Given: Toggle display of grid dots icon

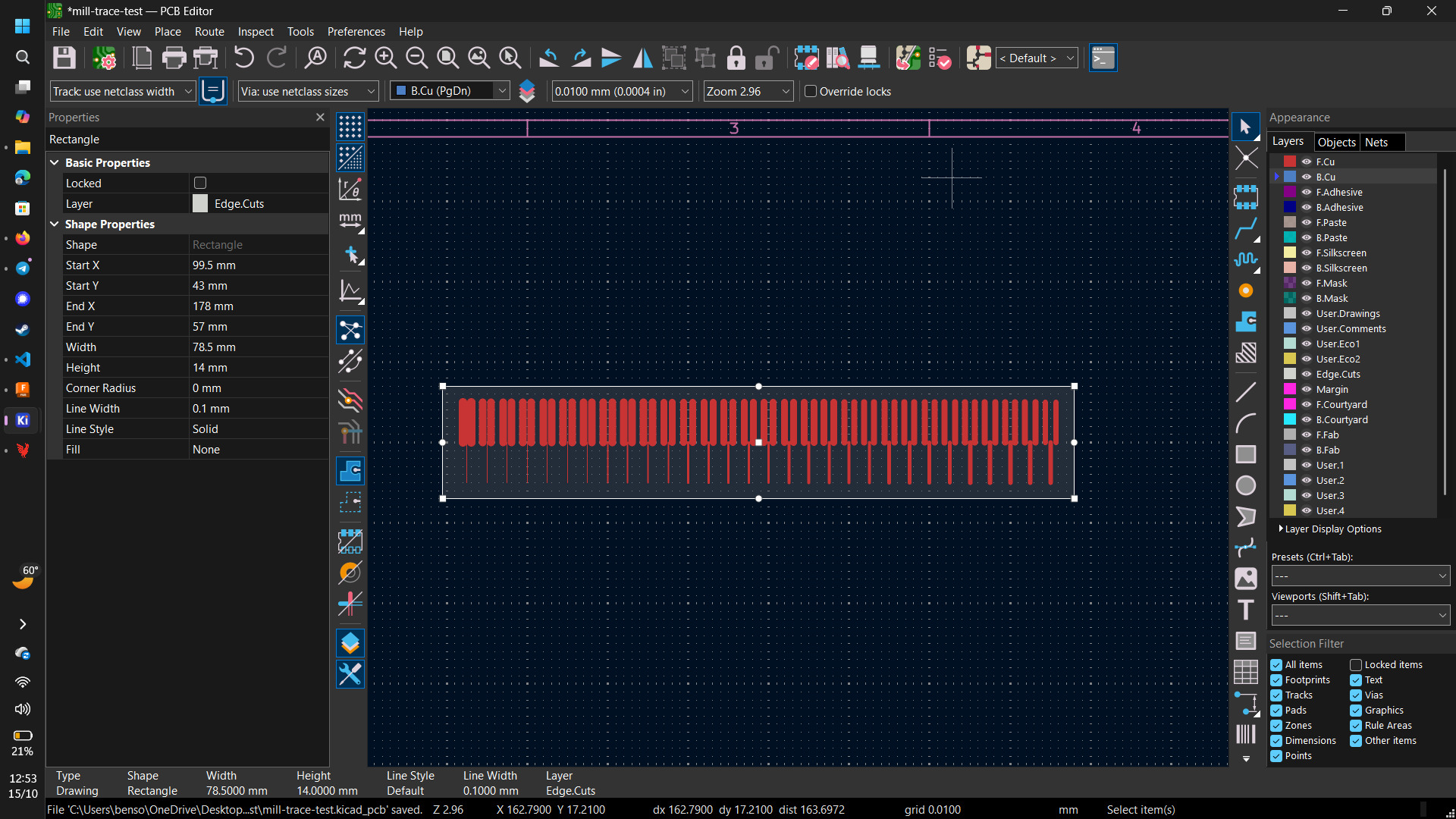Looking at the screenshot, I should click(350, 127).
